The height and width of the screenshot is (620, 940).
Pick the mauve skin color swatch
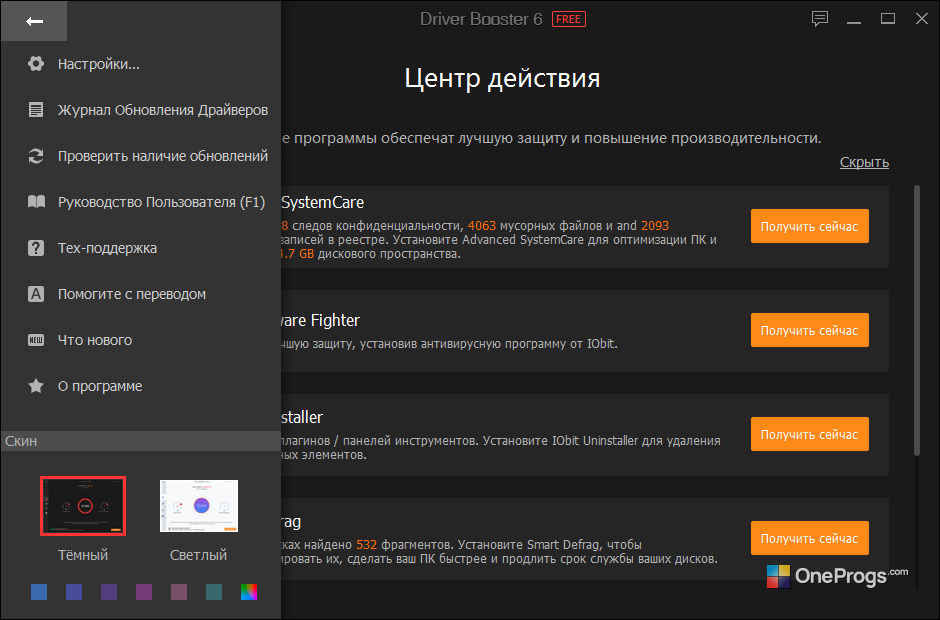tap(179, 592)
